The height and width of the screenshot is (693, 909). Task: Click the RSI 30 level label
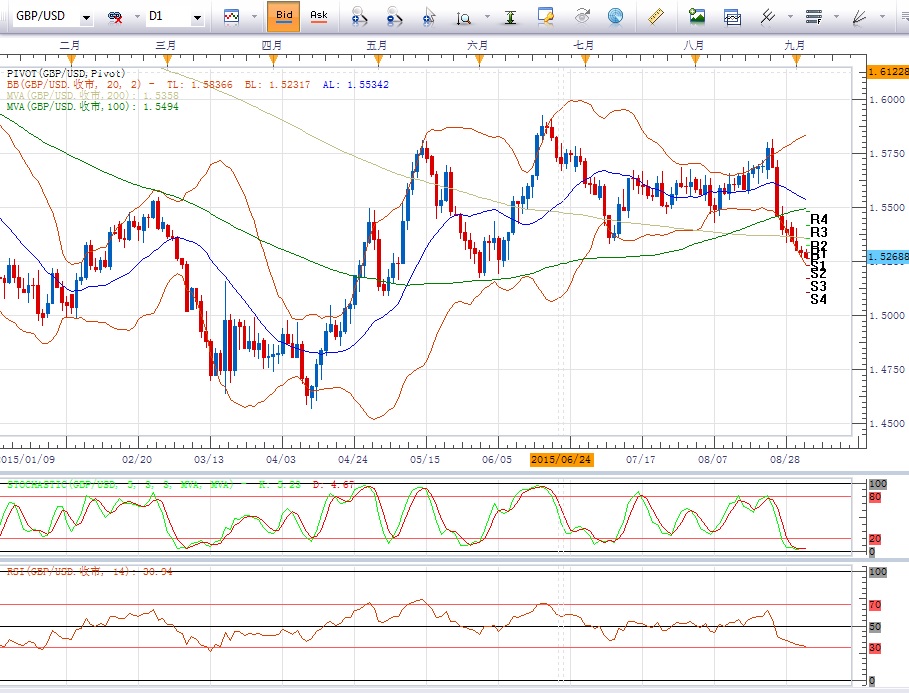pos(875,648)
